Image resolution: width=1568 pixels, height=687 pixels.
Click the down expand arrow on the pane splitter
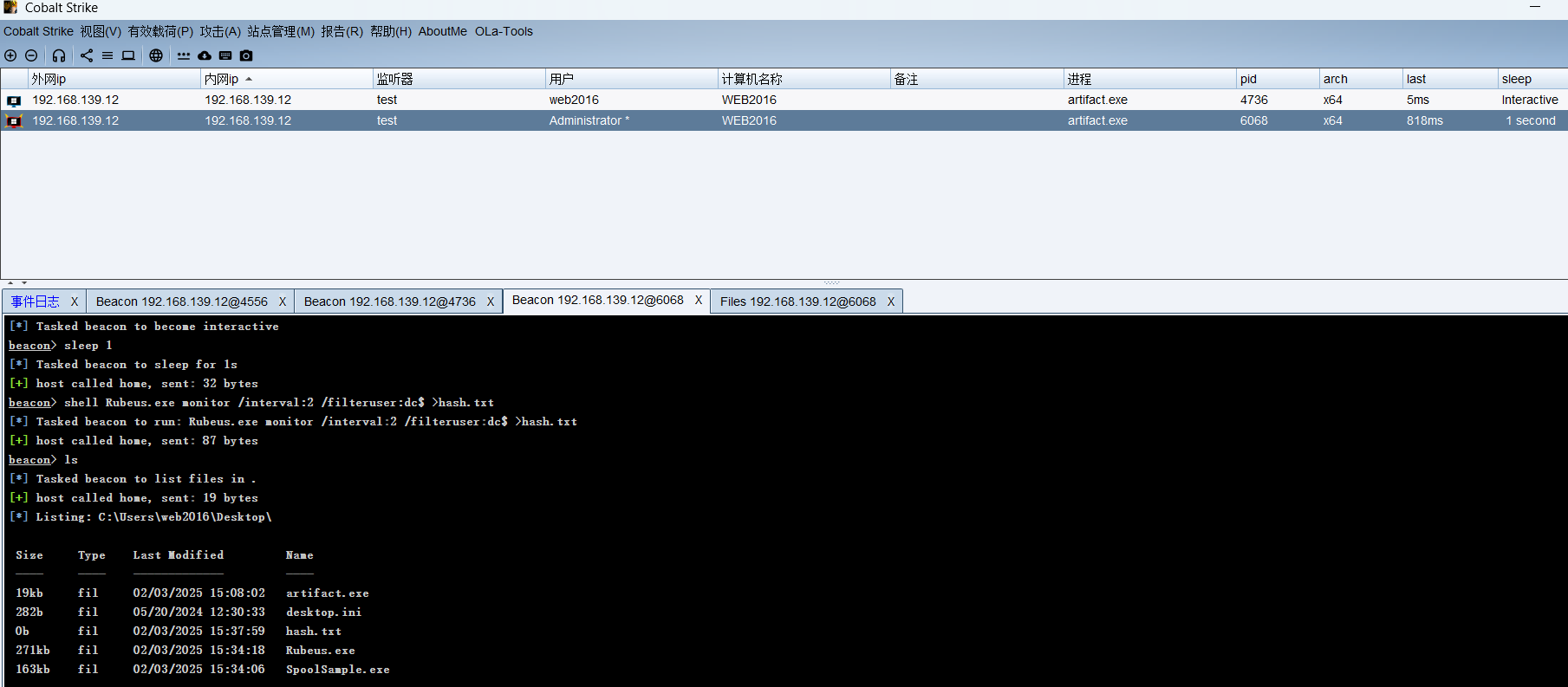click(24, 282)
